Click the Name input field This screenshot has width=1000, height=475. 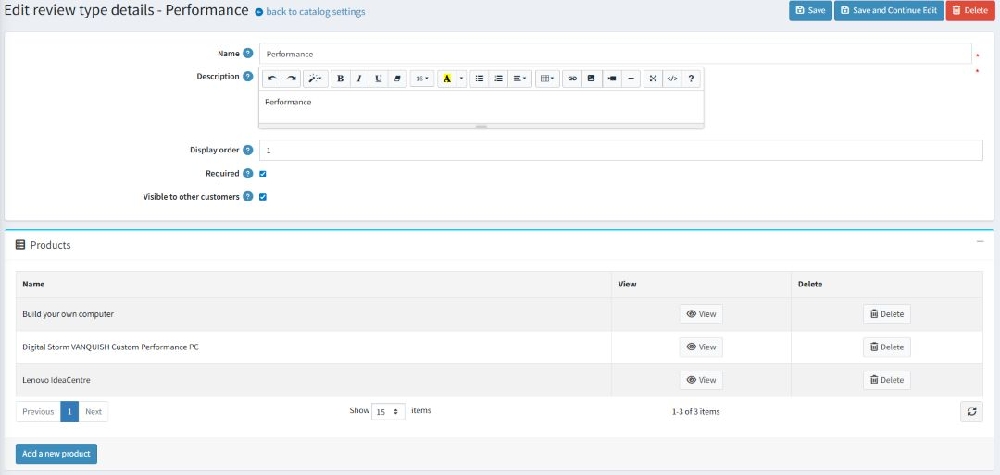[x=615, y=54]
